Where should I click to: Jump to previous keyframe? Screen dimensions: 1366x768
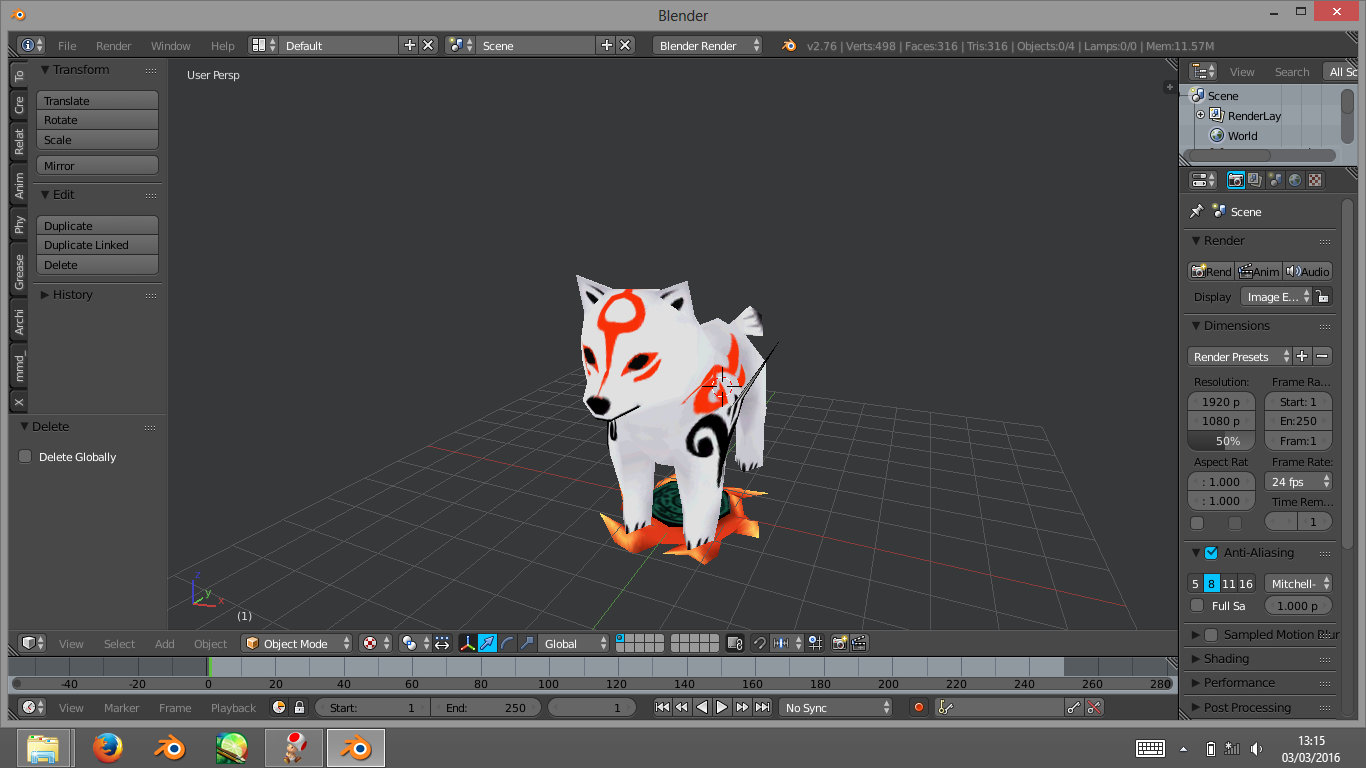(682, 707)
